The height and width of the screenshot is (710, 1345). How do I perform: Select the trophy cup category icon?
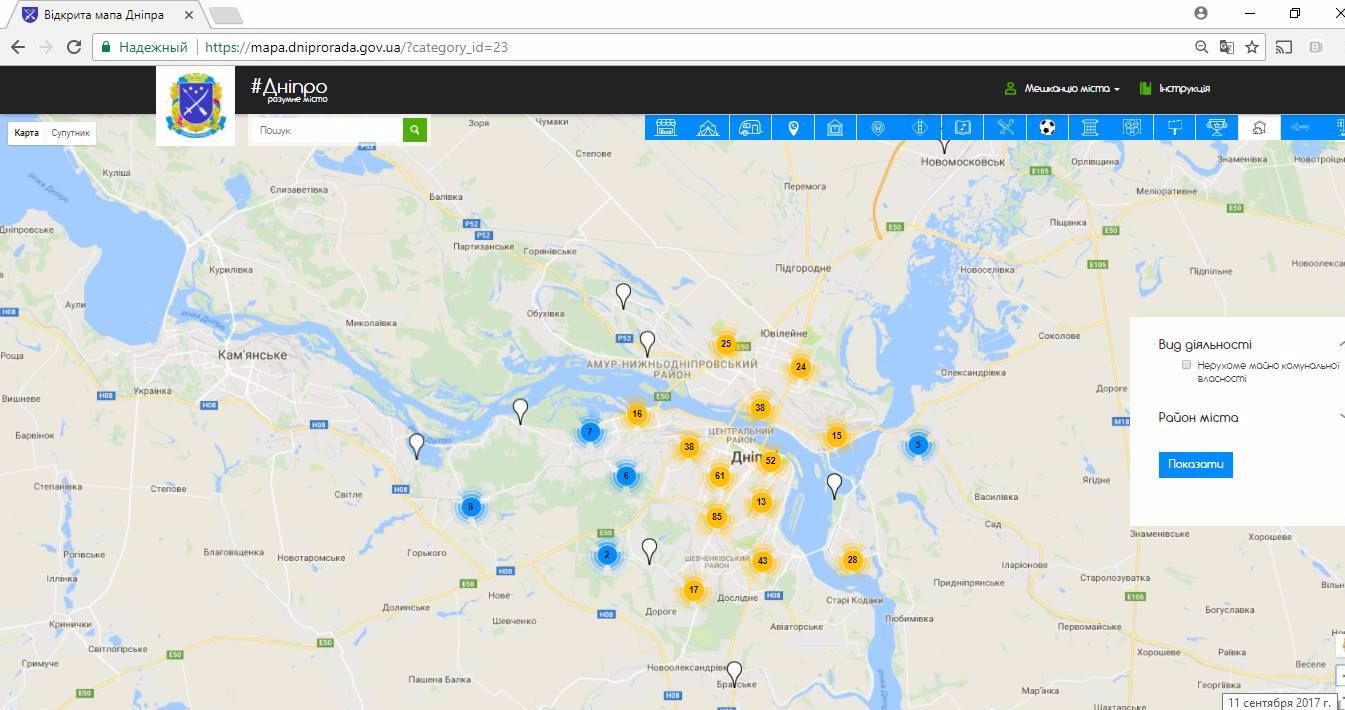click(x=1216, y=127)
